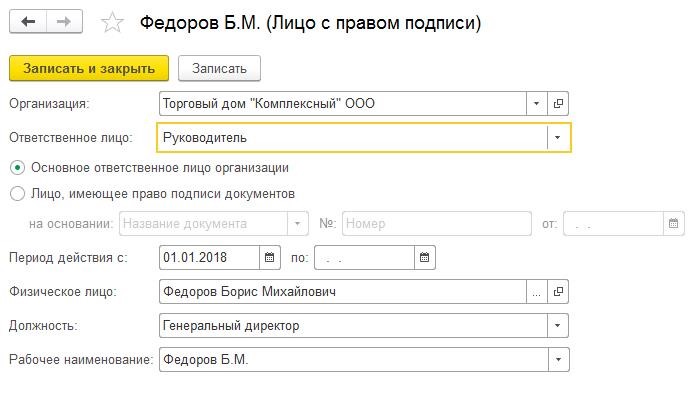Select Лицо, имеющее право подписи документов
Image resolution: width=699 pixels, height=393 pixels.
17,194
